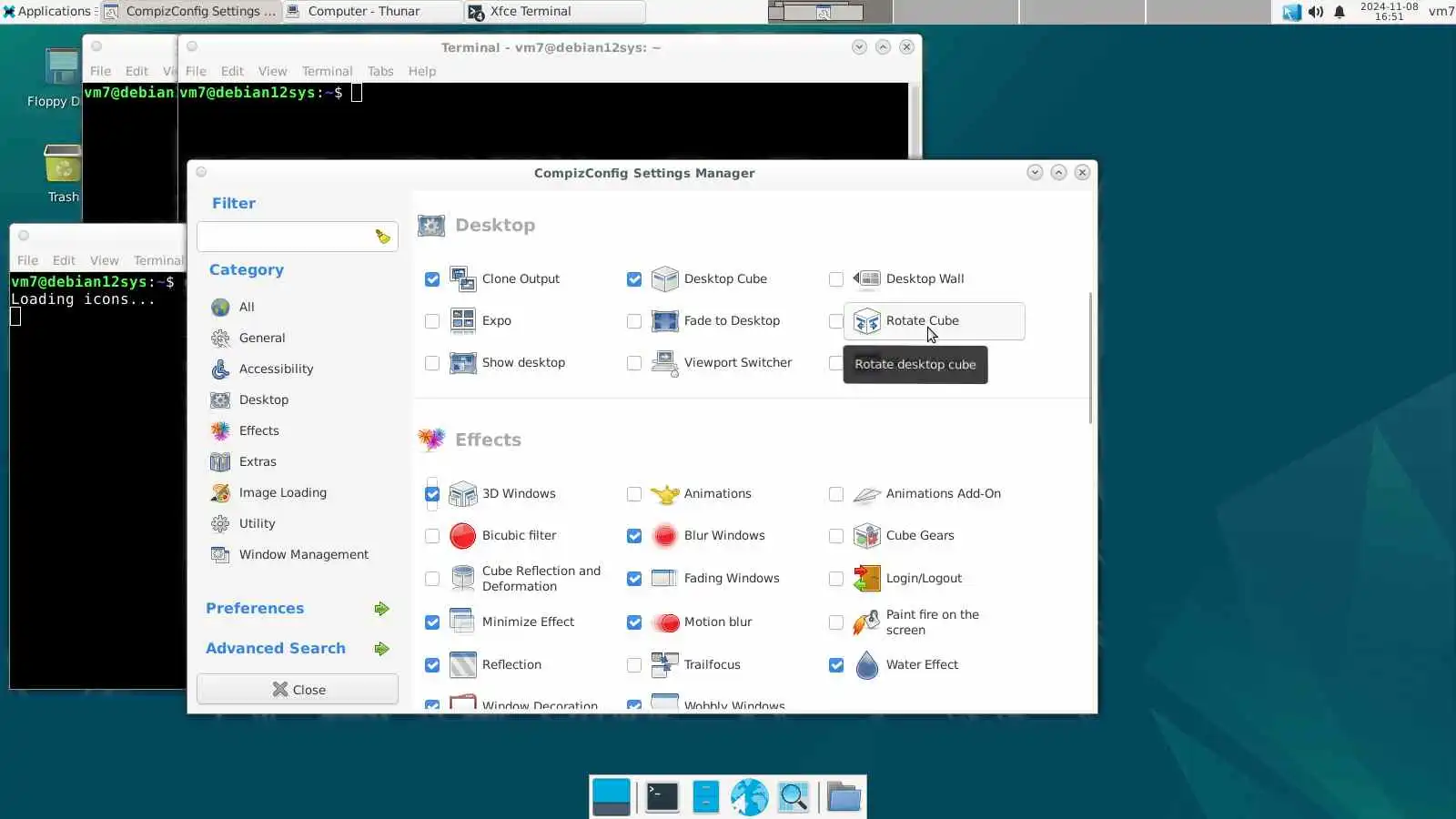Enable the Expo plugin checkbox

(432, 321)
